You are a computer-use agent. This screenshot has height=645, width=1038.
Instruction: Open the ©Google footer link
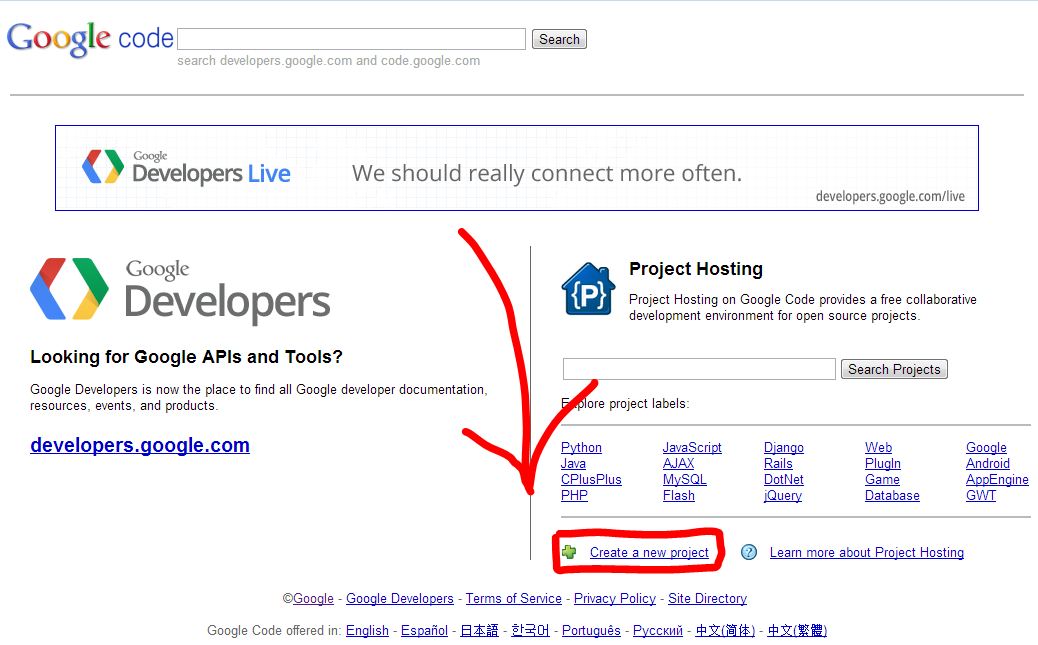click(313, 599)
